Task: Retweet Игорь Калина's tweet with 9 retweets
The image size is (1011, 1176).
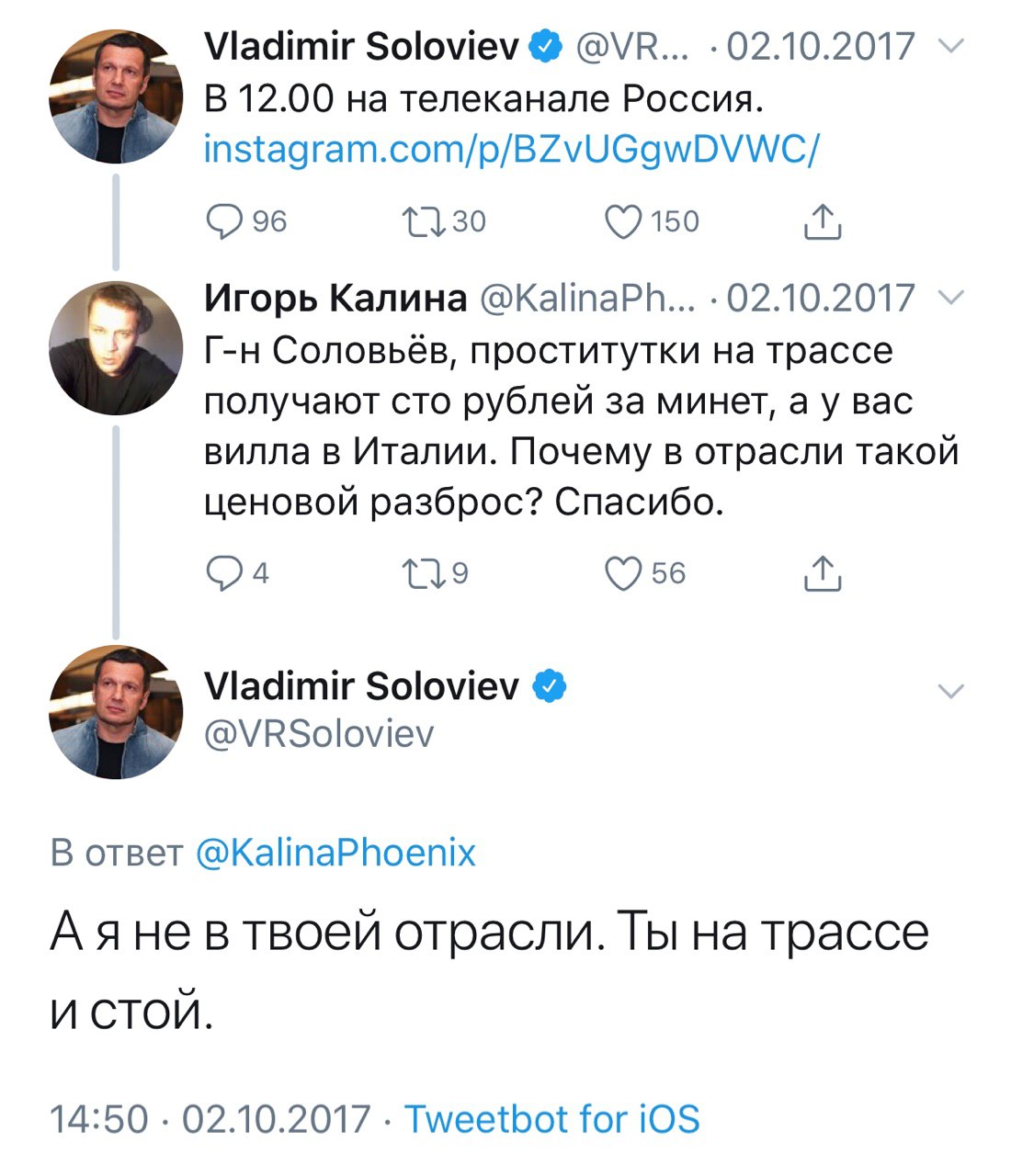Action: [424, 573]
